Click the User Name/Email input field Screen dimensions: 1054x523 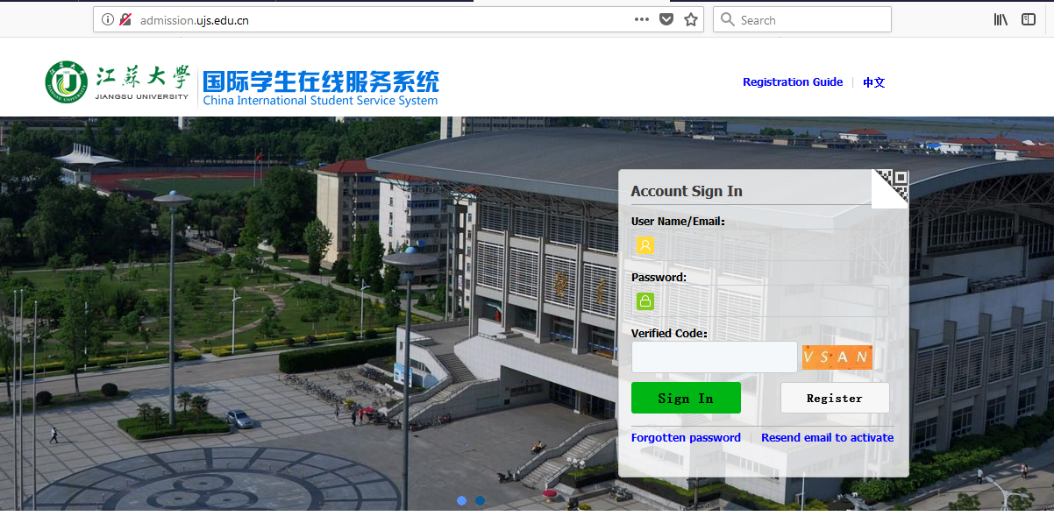(760, 245)
